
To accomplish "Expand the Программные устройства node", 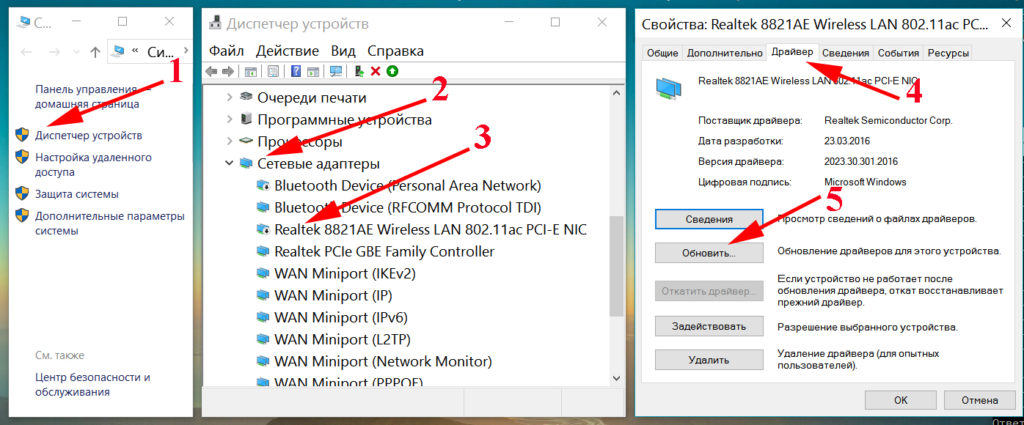I will coord(229,119).
